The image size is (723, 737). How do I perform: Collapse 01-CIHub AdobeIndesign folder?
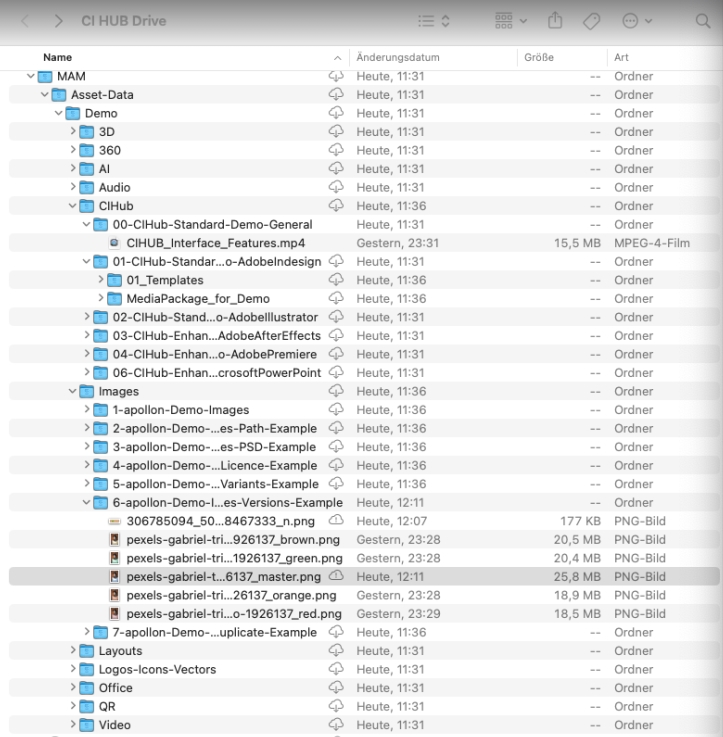click(x=86, y=261)
